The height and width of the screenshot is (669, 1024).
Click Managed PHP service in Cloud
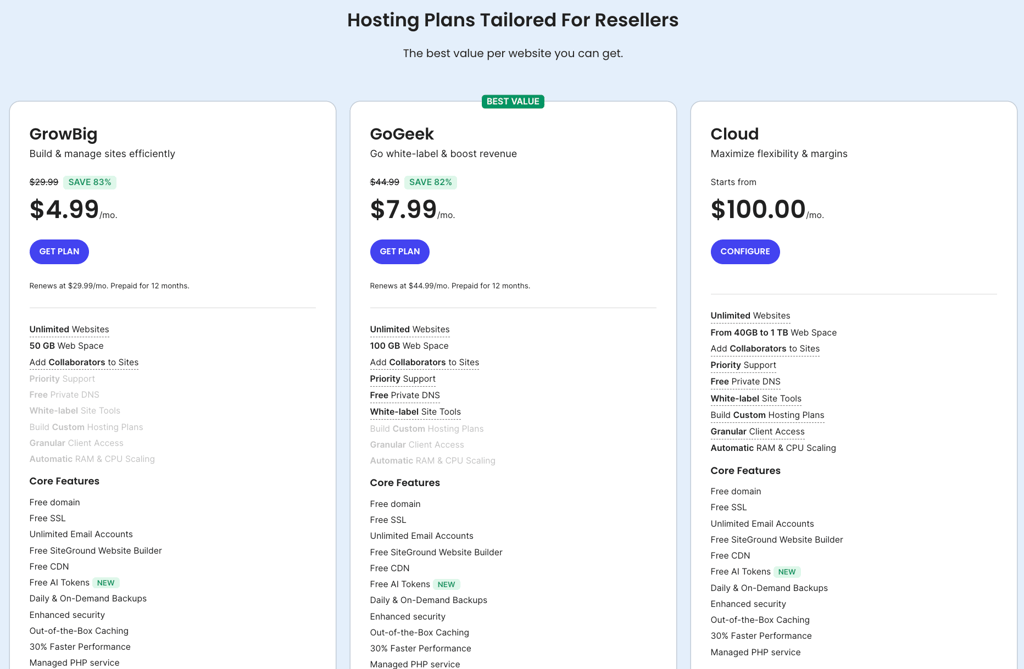tap(756, 652)
